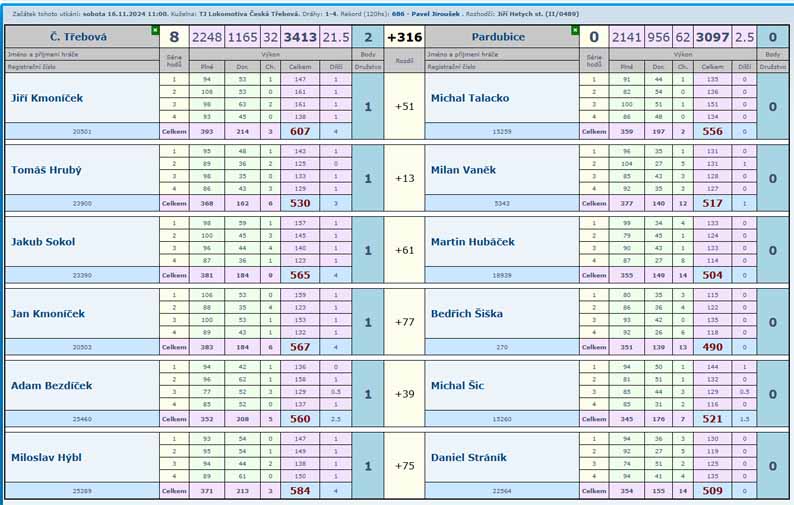
Task: Click Bedřich Šiška's total score 490
Action: pos(712,347)
